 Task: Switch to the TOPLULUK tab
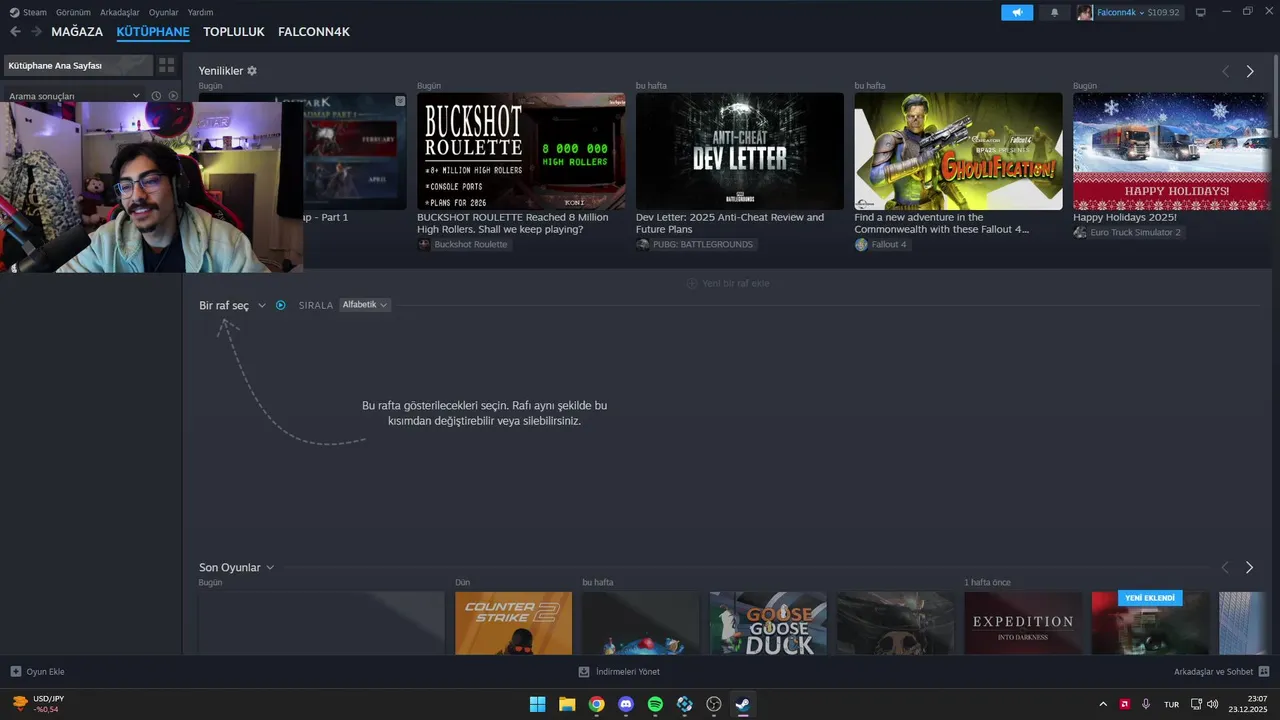pos(234,32)
